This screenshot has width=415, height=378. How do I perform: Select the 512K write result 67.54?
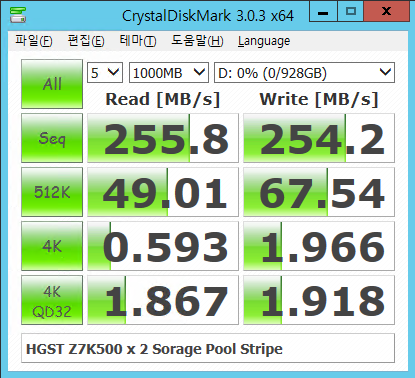click(x=319, y=192)
